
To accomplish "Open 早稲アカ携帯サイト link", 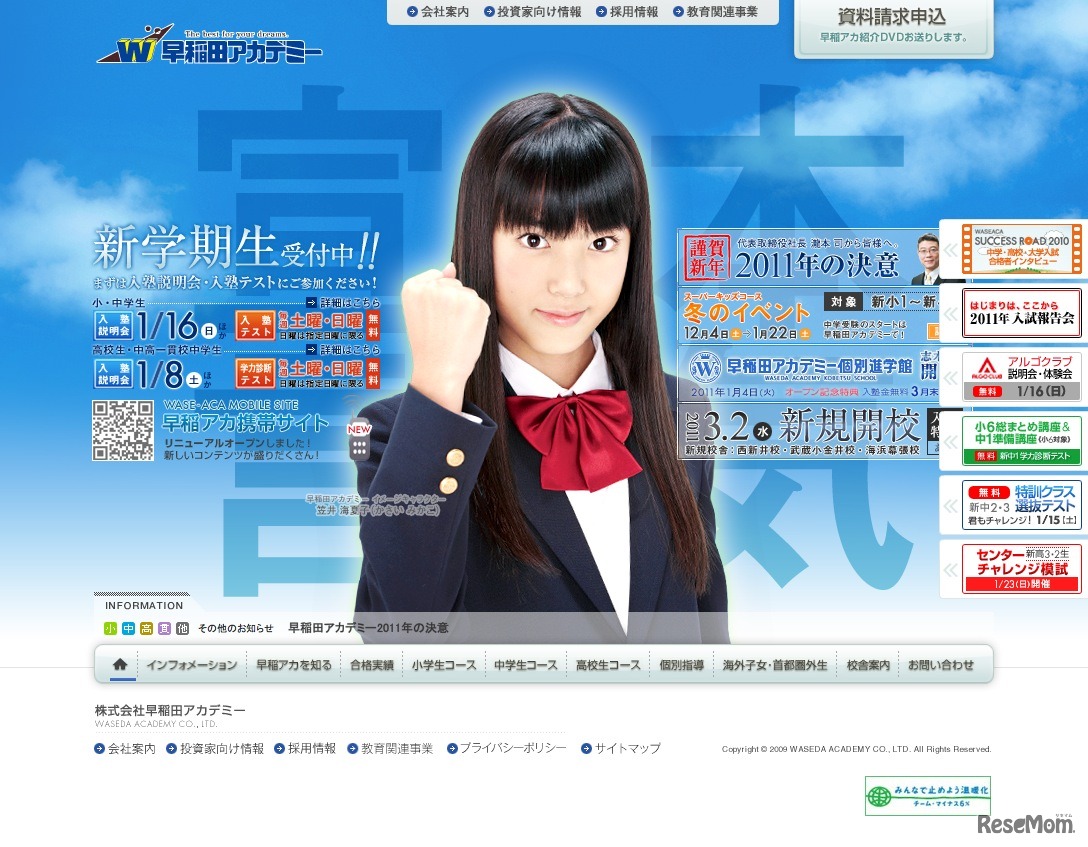I will tap(245, 422).
